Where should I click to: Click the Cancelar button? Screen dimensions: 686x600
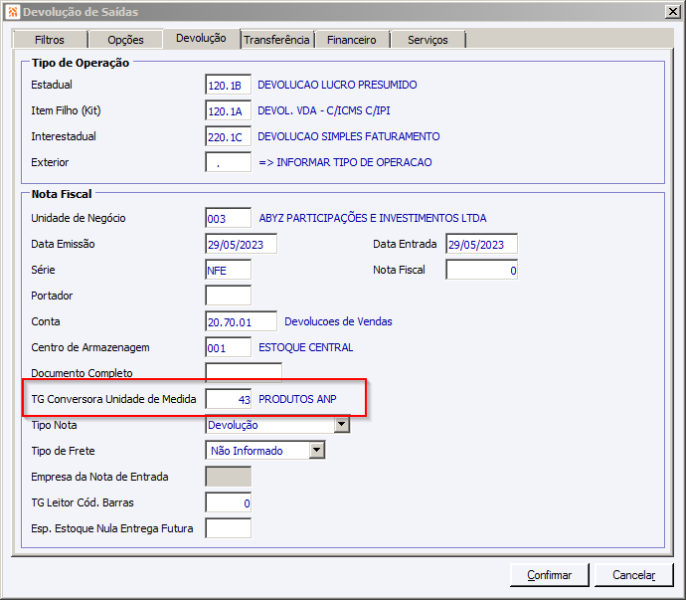pyautogui.click(x=634, y=575)
